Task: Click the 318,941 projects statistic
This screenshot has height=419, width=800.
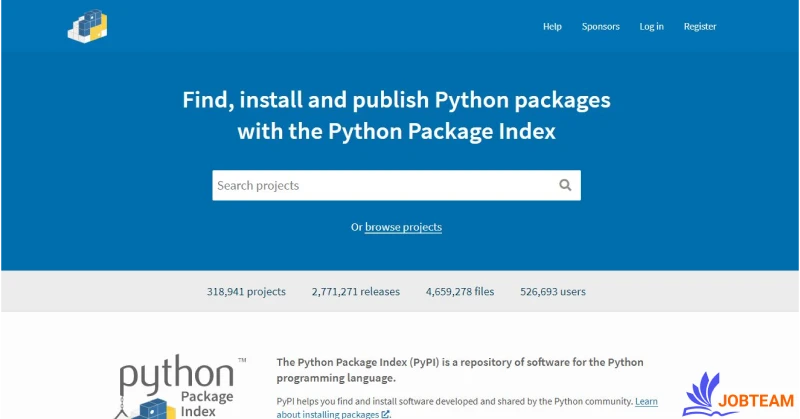Action: point(246,292)
